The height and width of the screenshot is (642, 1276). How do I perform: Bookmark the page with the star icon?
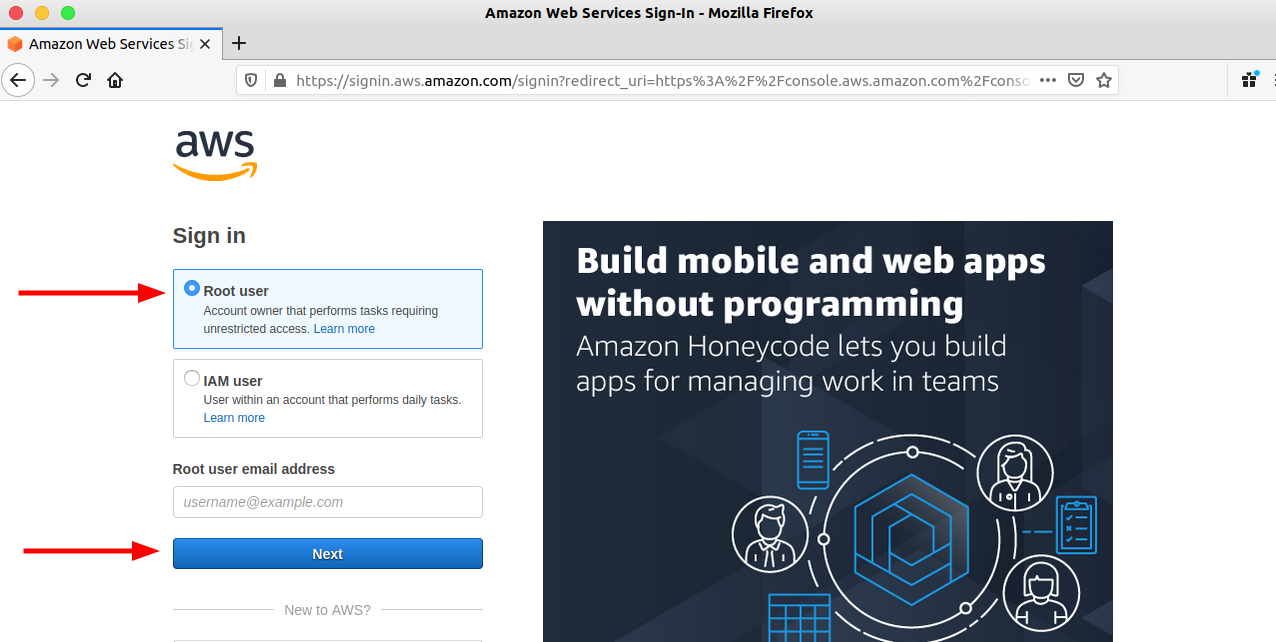click(1103, 80)
